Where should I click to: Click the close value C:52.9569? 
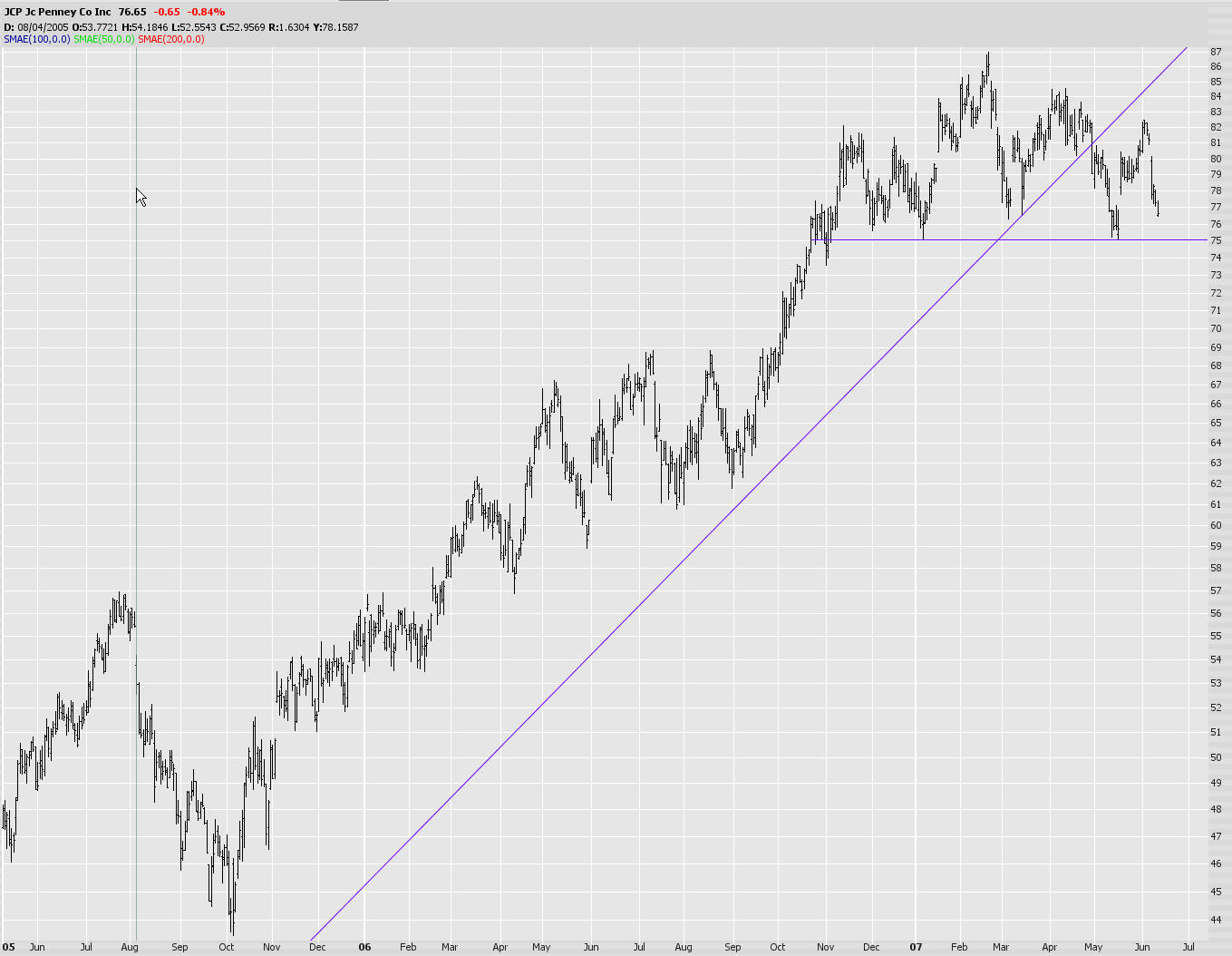coord(242,27)
